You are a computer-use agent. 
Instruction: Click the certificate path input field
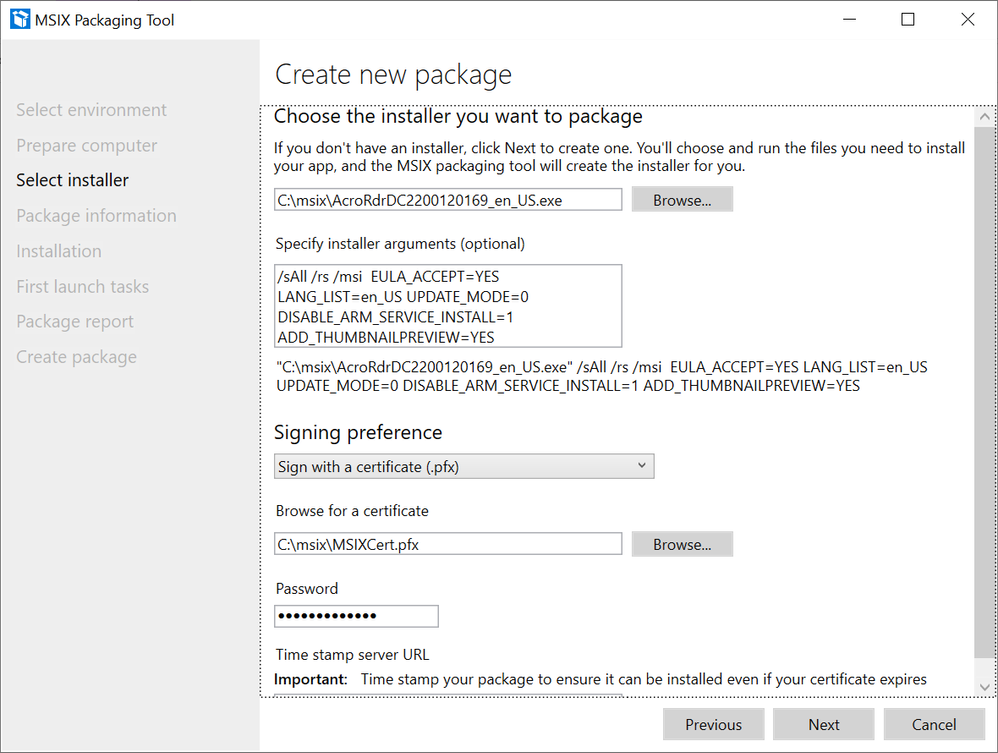(x=448, y=544)
